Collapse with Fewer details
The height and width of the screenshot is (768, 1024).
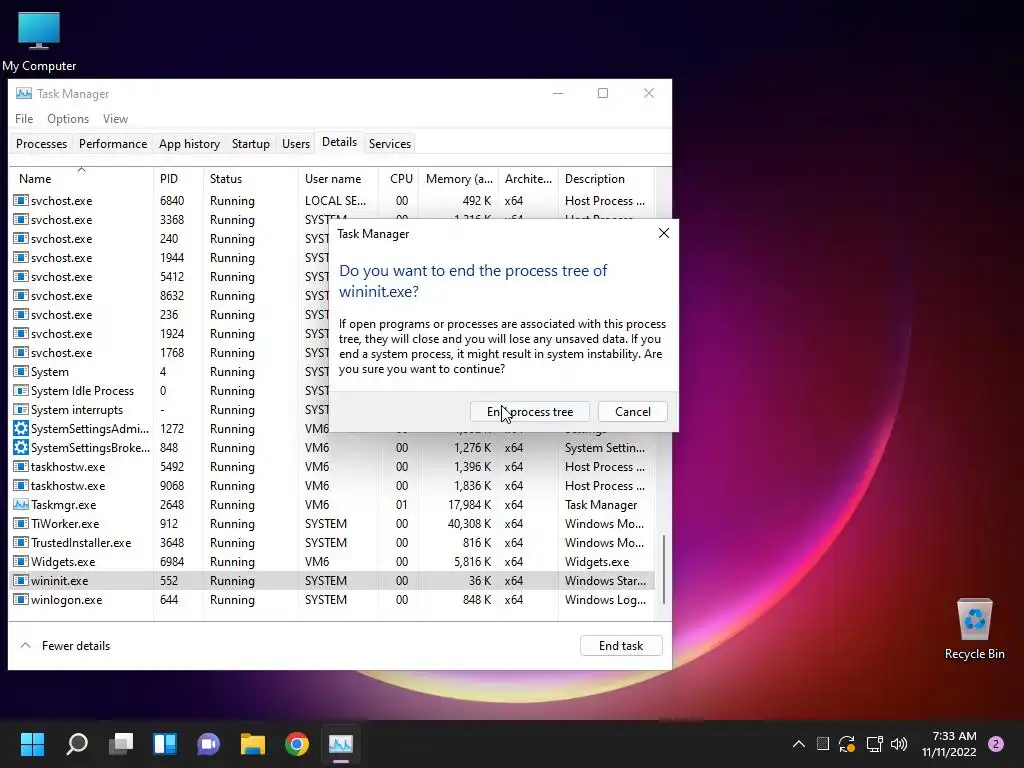pyautogui.click(x=65, y=646)
